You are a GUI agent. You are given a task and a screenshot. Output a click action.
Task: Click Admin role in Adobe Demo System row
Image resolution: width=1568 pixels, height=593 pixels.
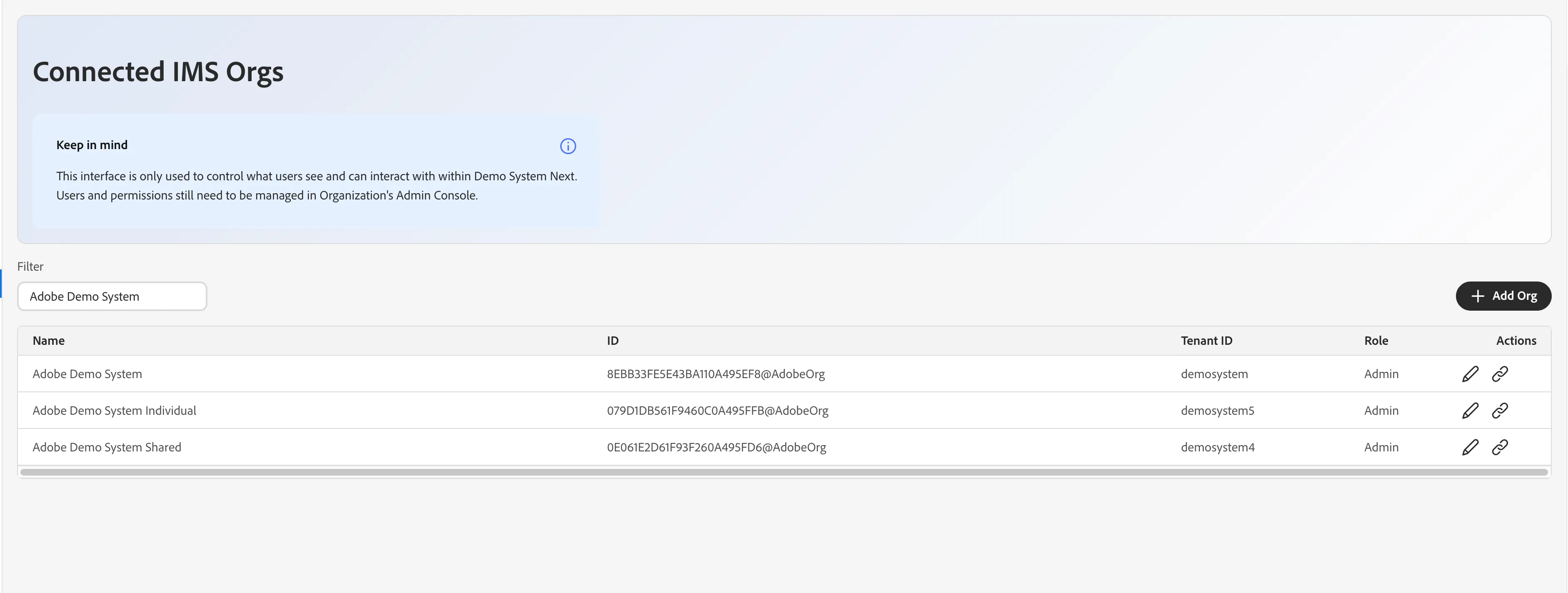pyautogui.click(x=1381, y=374)
